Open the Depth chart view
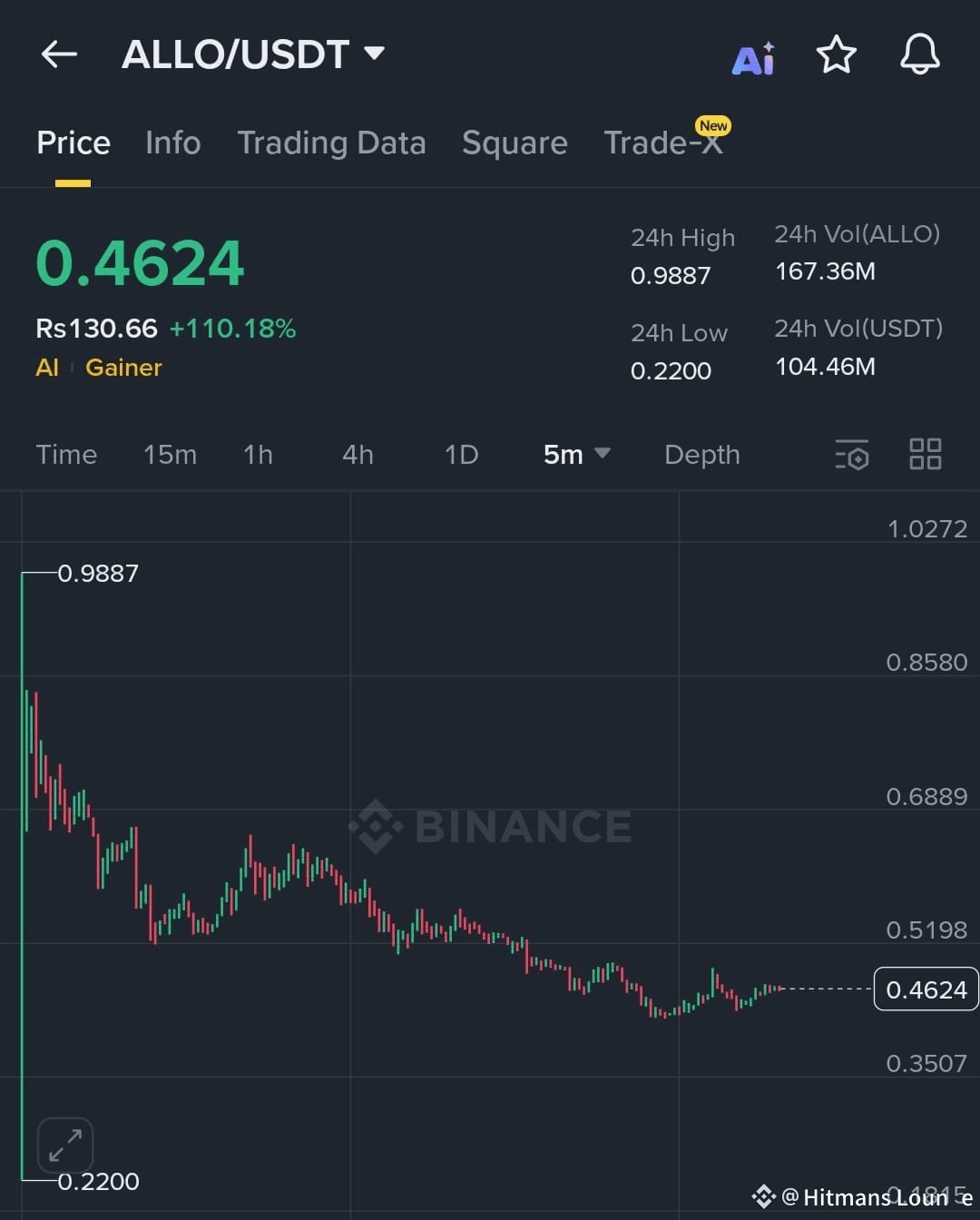 click(x=702, y=454)
